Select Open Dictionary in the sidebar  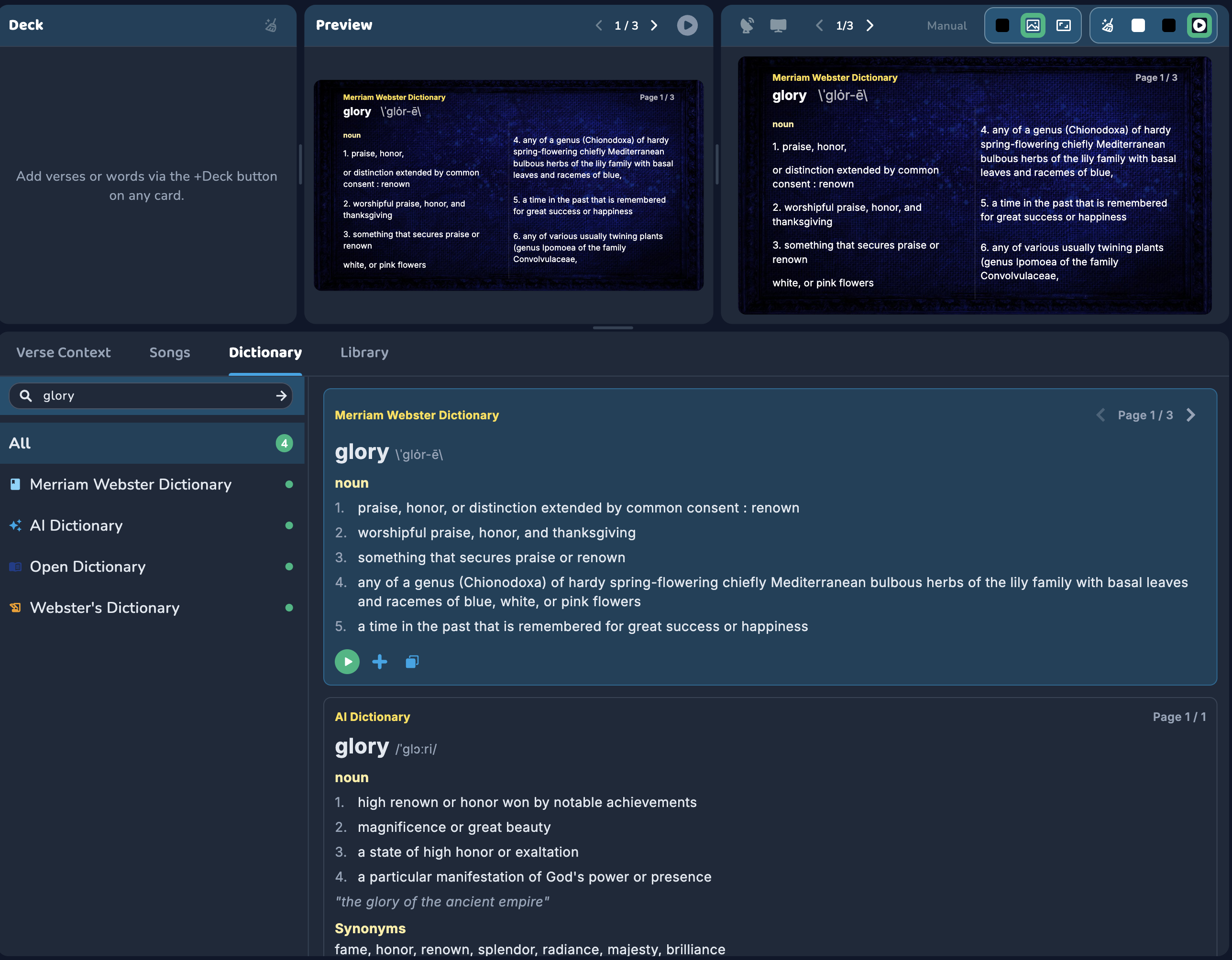coord(152,567)
